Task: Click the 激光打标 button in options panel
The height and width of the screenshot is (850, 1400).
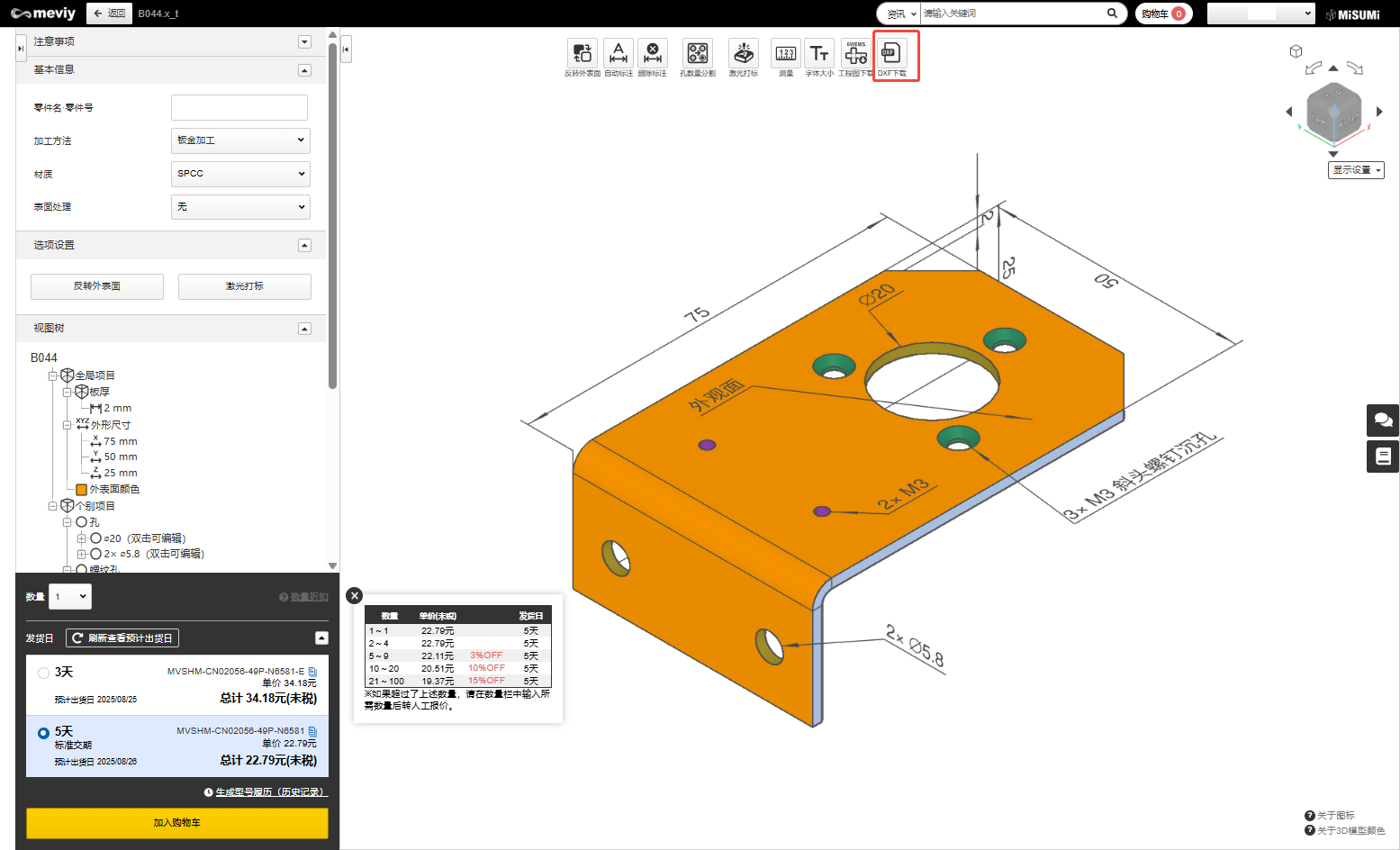Action: point(245,286)
